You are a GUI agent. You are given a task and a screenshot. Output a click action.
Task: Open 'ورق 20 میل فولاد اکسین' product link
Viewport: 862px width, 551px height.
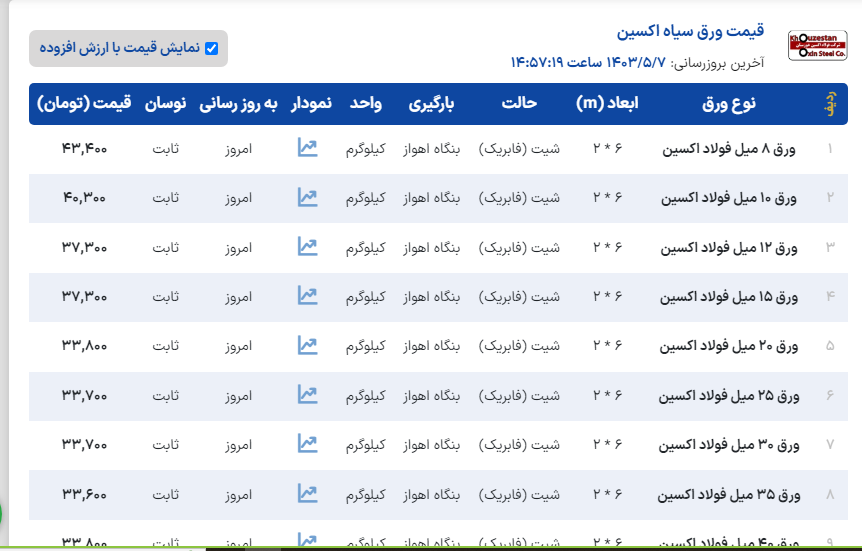point(728,346)
